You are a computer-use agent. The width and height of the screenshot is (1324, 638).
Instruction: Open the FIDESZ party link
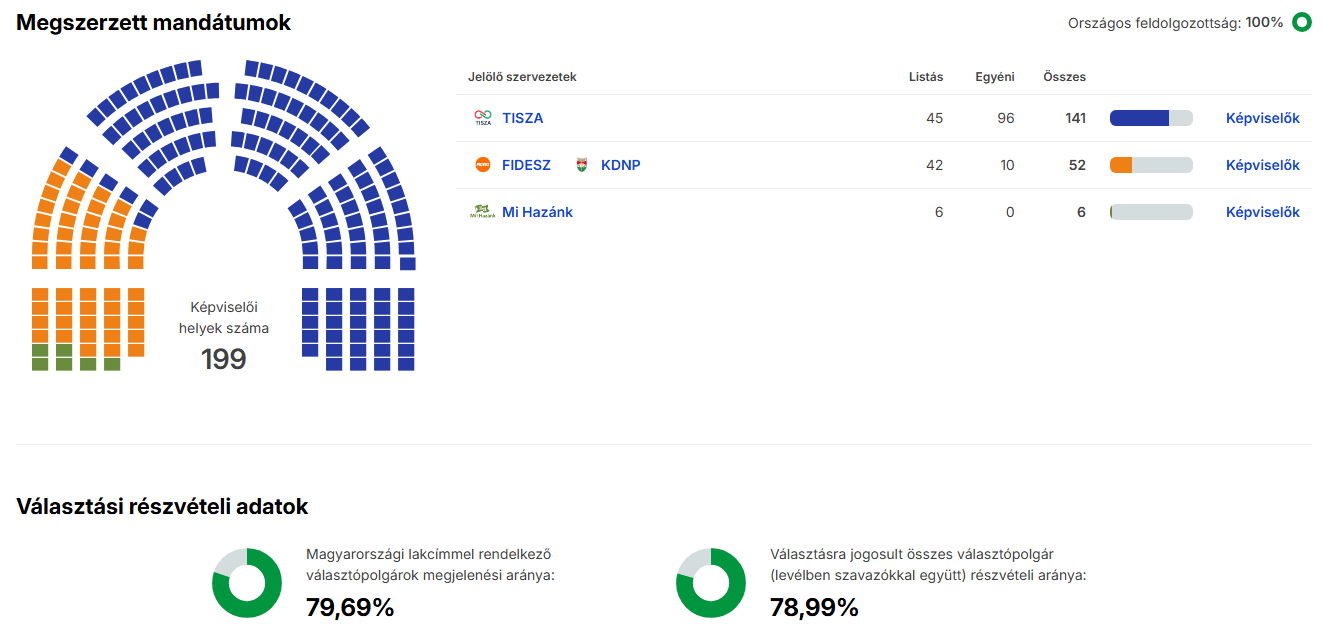(x=526, y=165)
